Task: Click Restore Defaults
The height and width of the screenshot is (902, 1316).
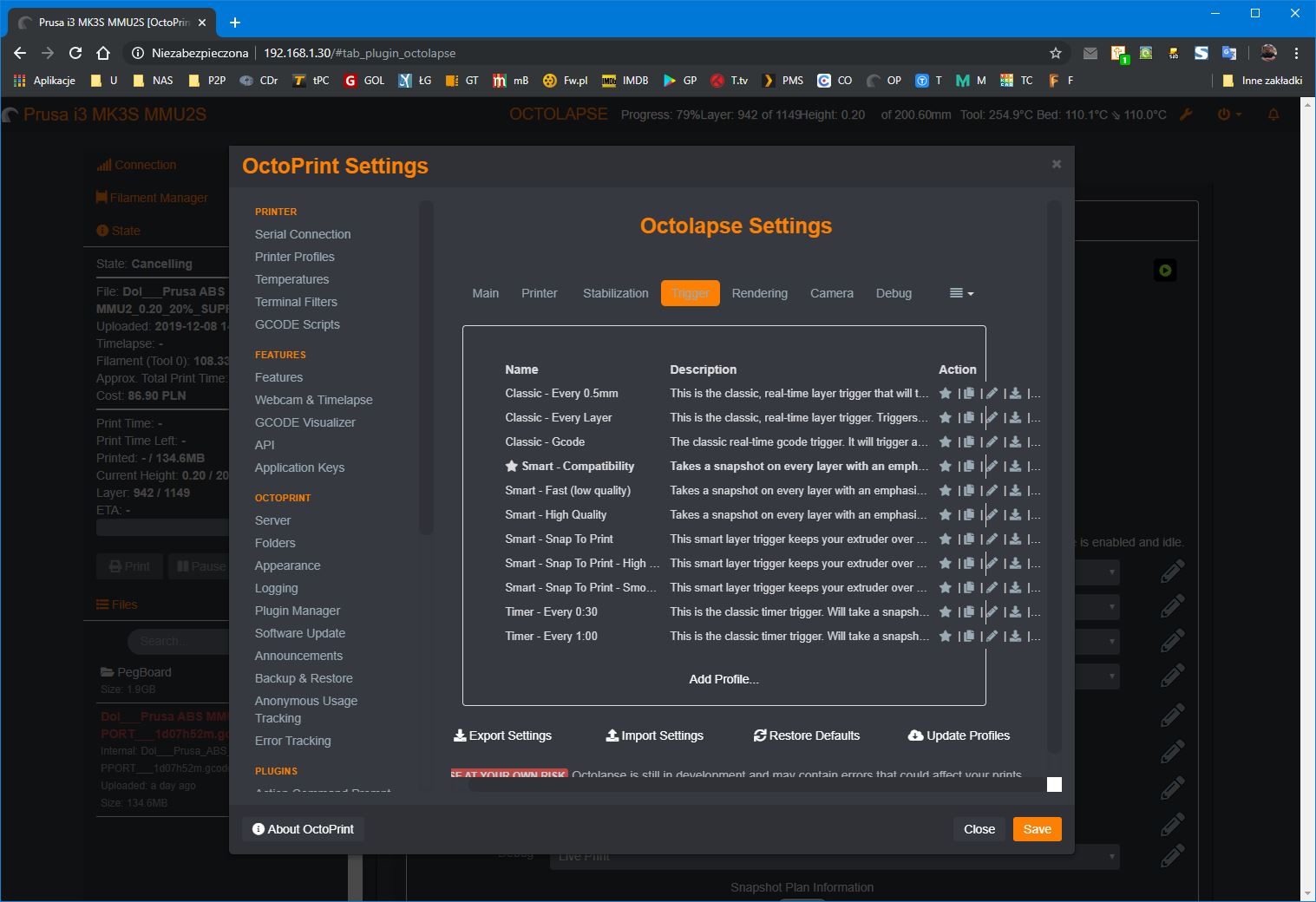Action: tap(807, 735)
